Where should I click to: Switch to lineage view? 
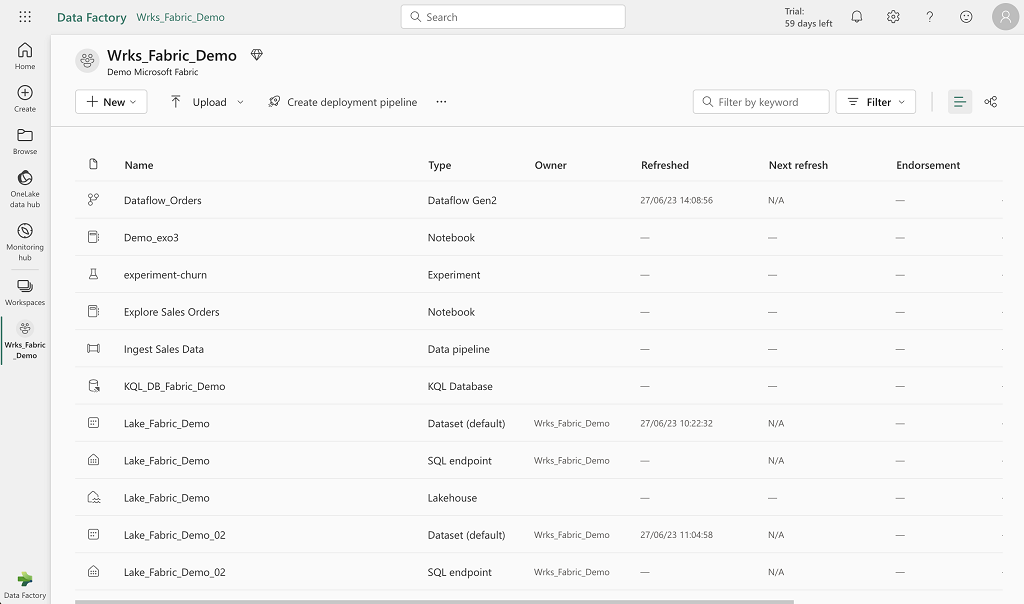click(x=991, y=102)
